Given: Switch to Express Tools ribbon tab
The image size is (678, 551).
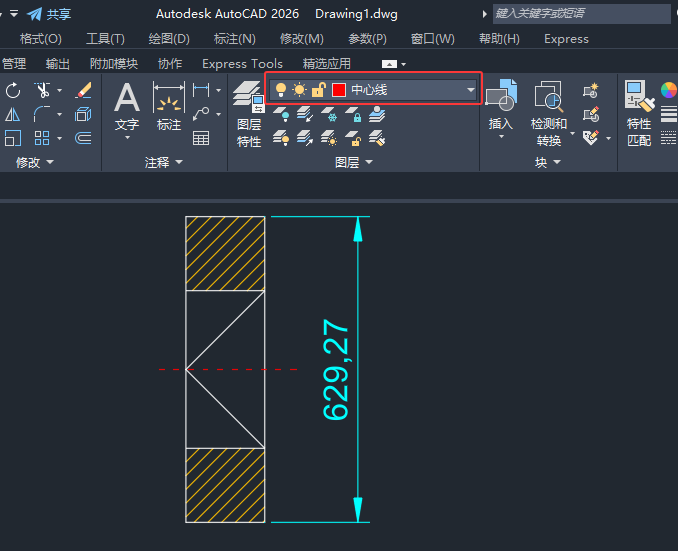Looking at the screenshot, I should click(x=242, y=64).
